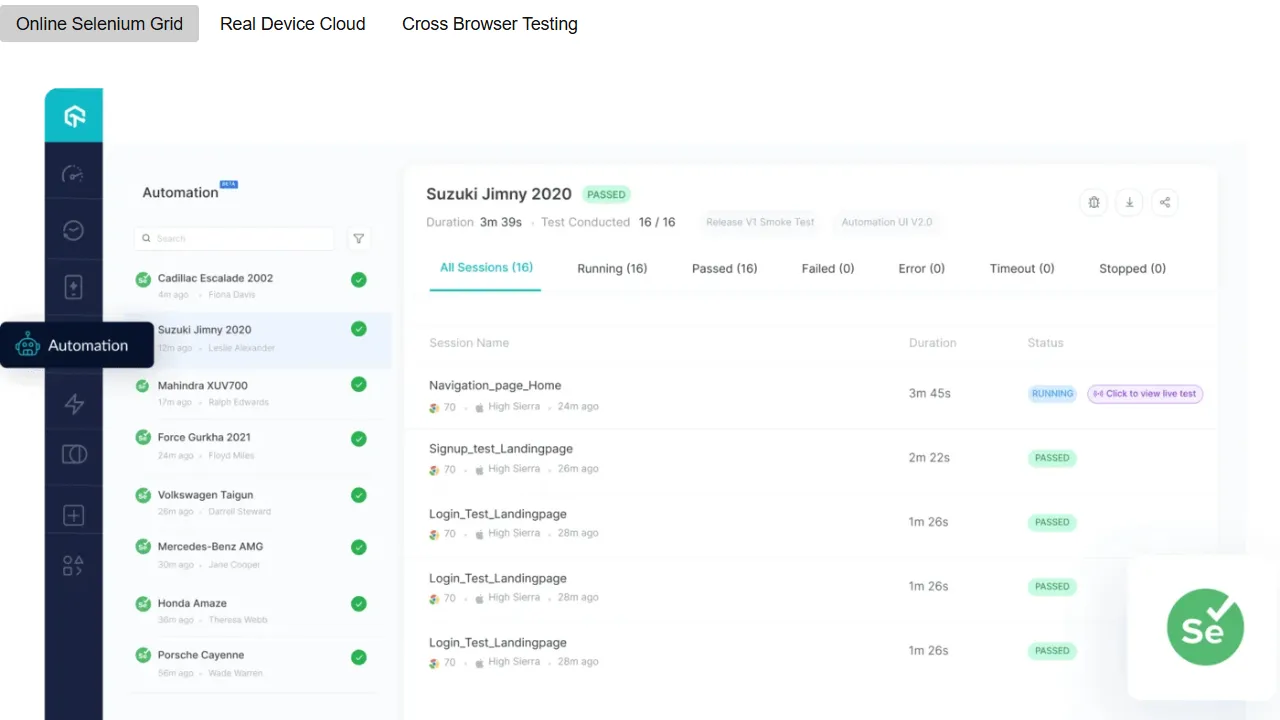Click the Automation UI V2.0 tag
The image size is (1280, 720).
[x=887, y=222]
